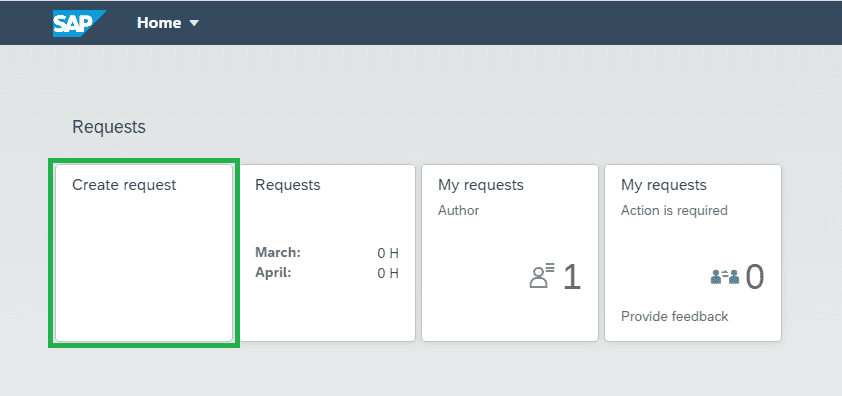Click the Requests tile title text
842x396 pixels.
[288, 185]
